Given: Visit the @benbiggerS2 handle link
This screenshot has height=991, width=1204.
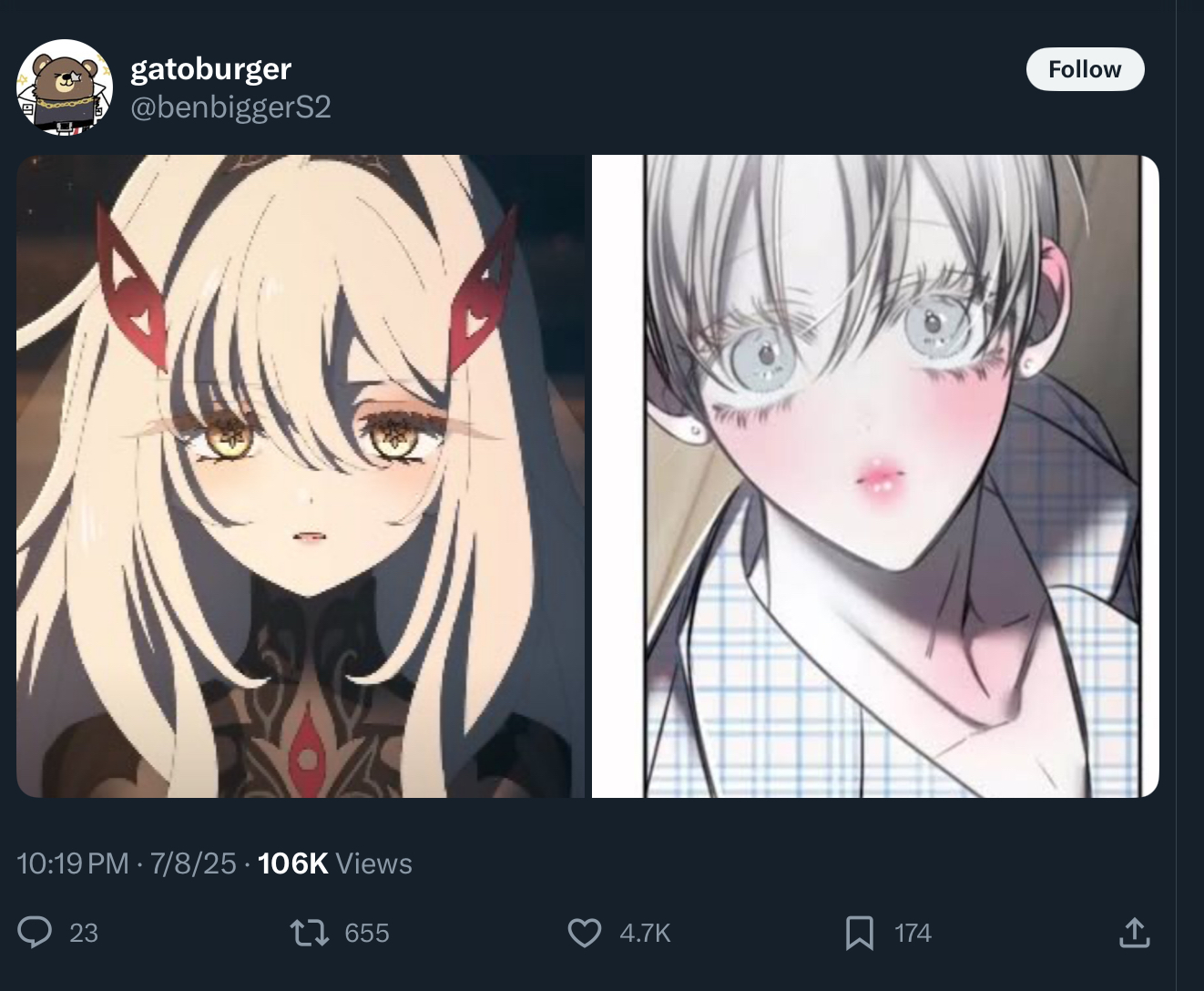Looking at the screenshot, I should pos(230,107).
